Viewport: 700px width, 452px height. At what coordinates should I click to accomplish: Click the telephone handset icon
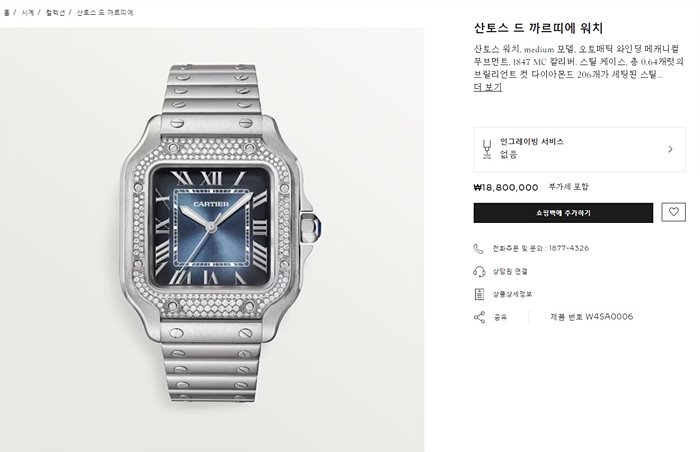(x=479, y=248)
